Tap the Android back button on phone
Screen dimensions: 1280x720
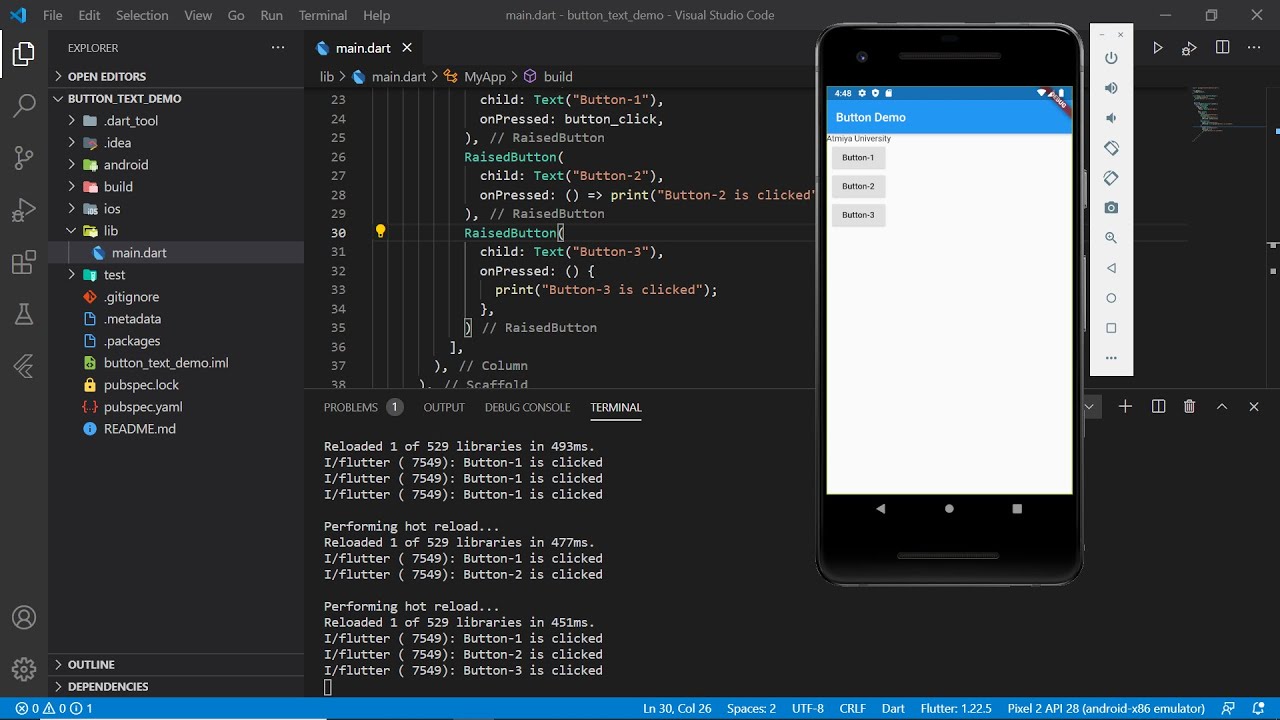[881, 509]
